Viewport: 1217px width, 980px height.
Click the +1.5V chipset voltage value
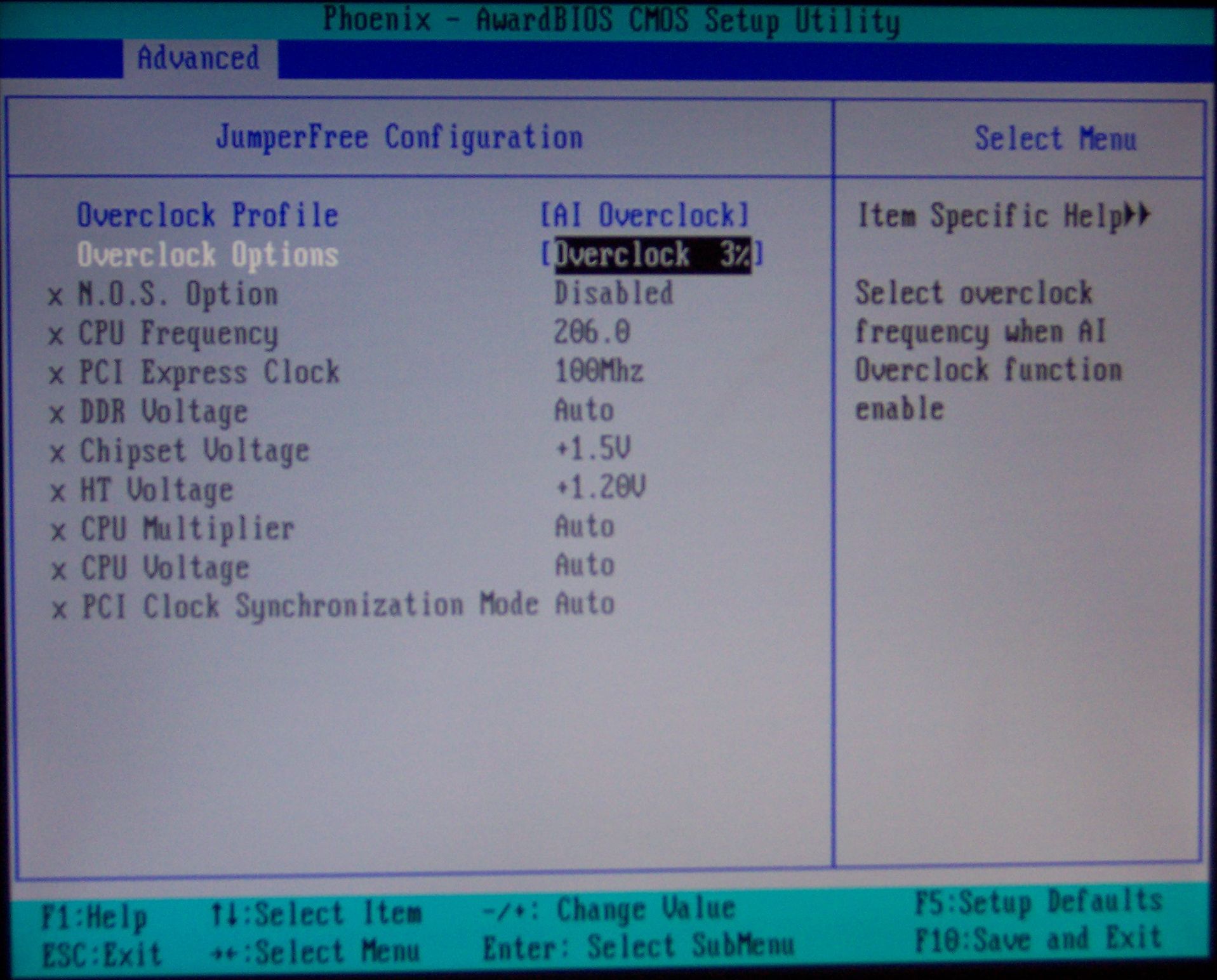coord(593,449)
